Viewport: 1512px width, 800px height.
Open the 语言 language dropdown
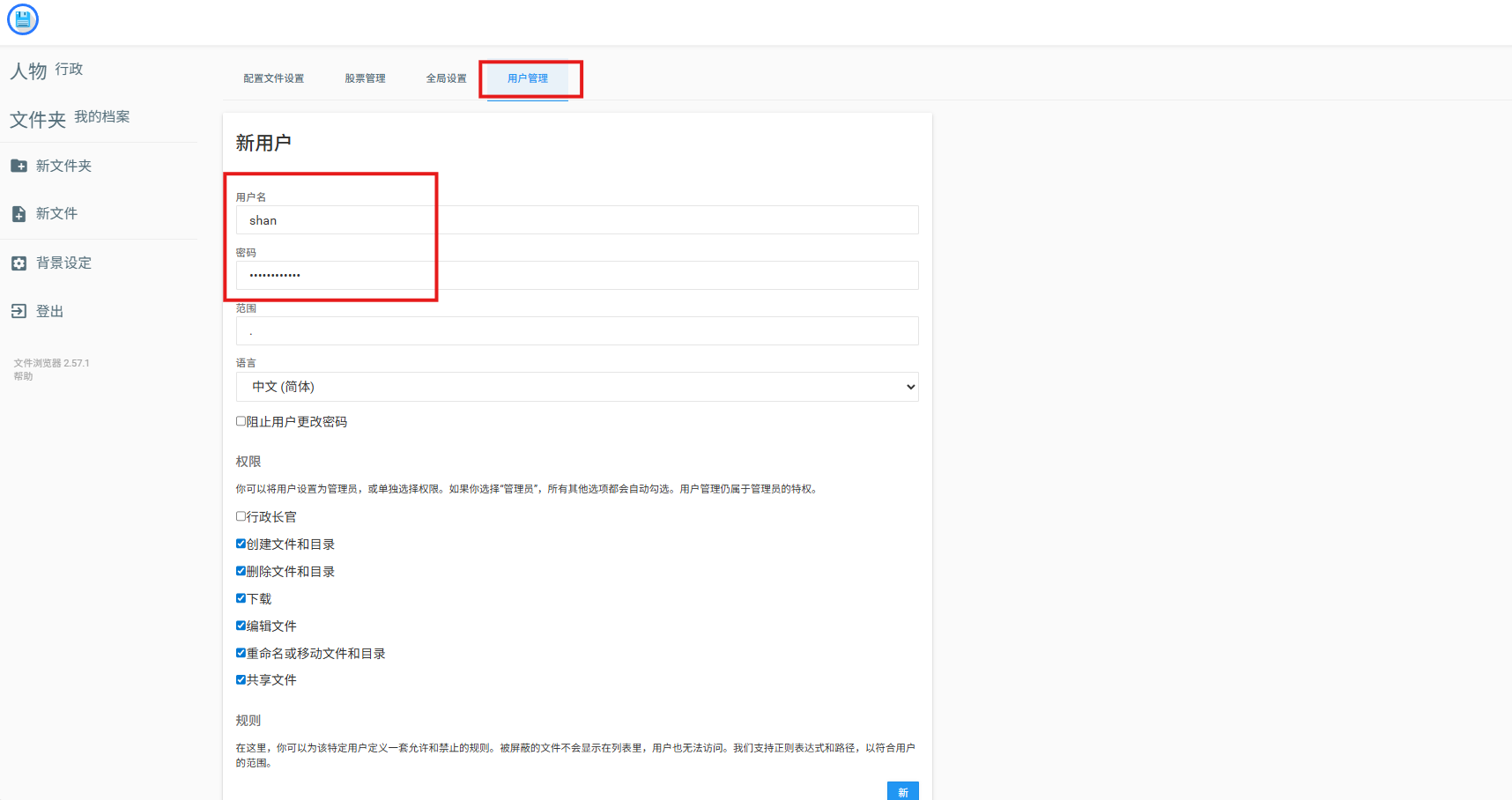pos(576,387)
